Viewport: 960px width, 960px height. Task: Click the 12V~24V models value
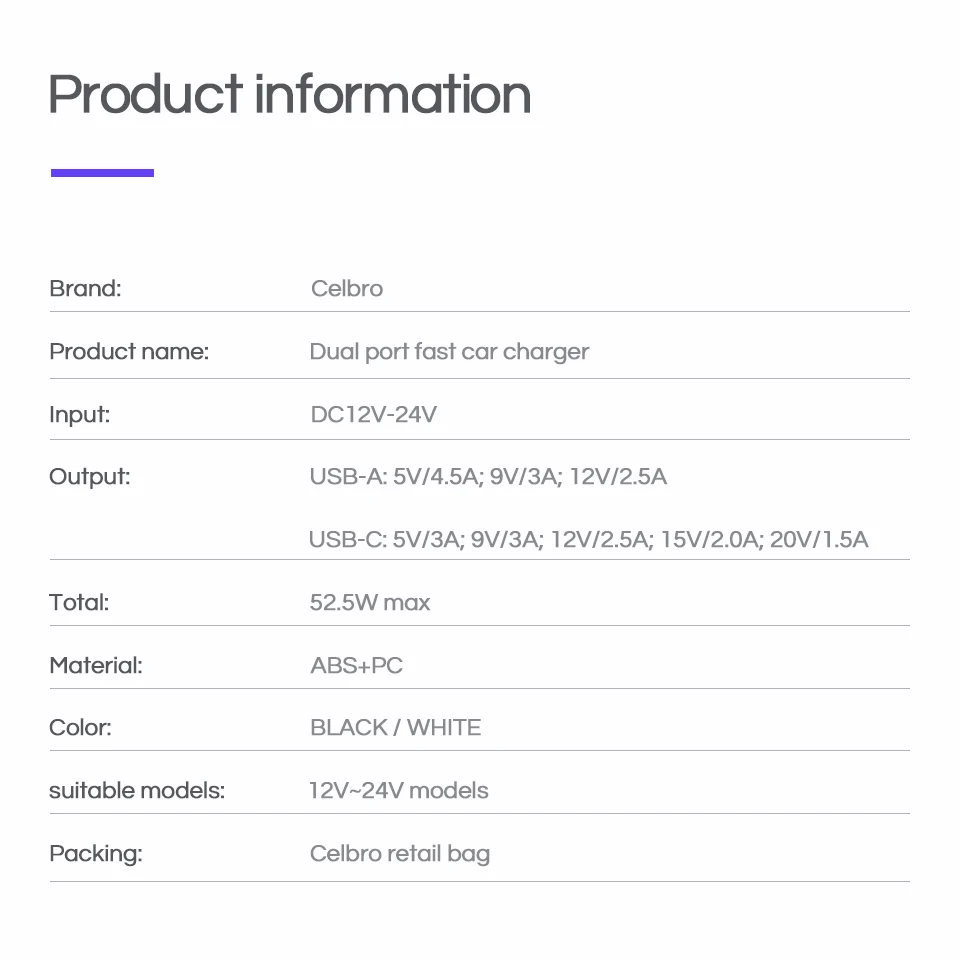pos(398,791)
